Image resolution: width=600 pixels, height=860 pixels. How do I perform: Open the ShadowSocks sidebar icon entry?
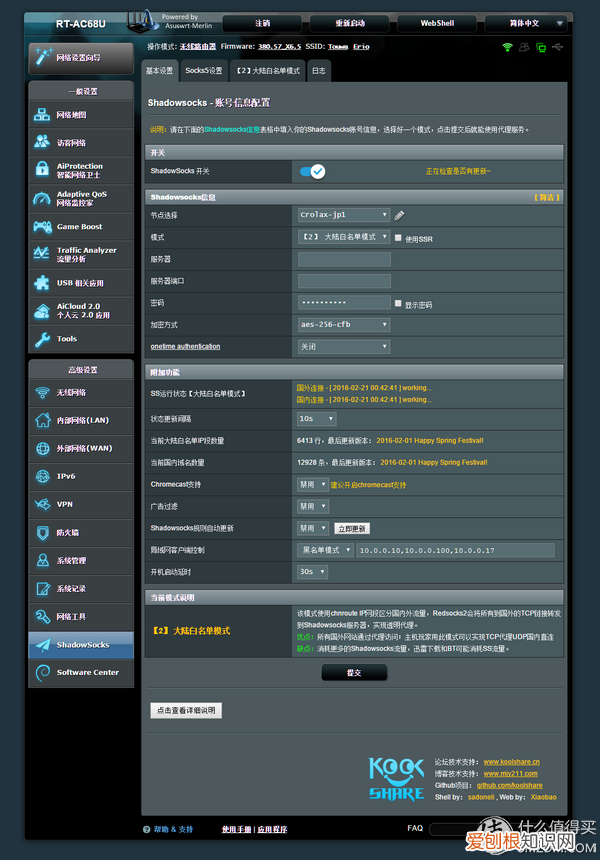pyautogui.click(x=81, y=645)
